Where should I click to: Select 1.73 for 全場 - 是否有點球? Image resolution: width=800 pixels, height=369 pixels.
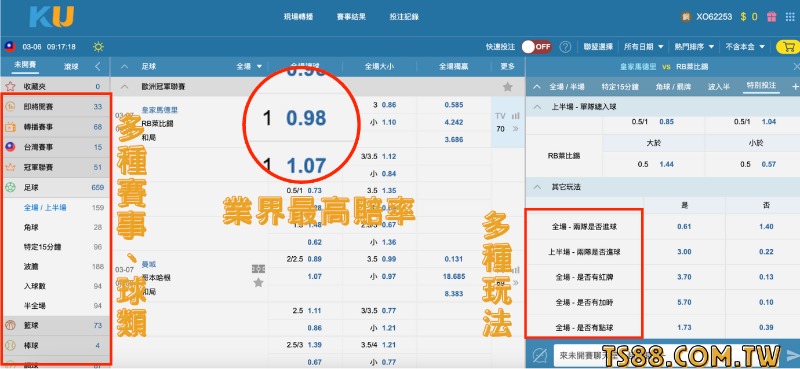pyautogui.click(x=684, y=327)
